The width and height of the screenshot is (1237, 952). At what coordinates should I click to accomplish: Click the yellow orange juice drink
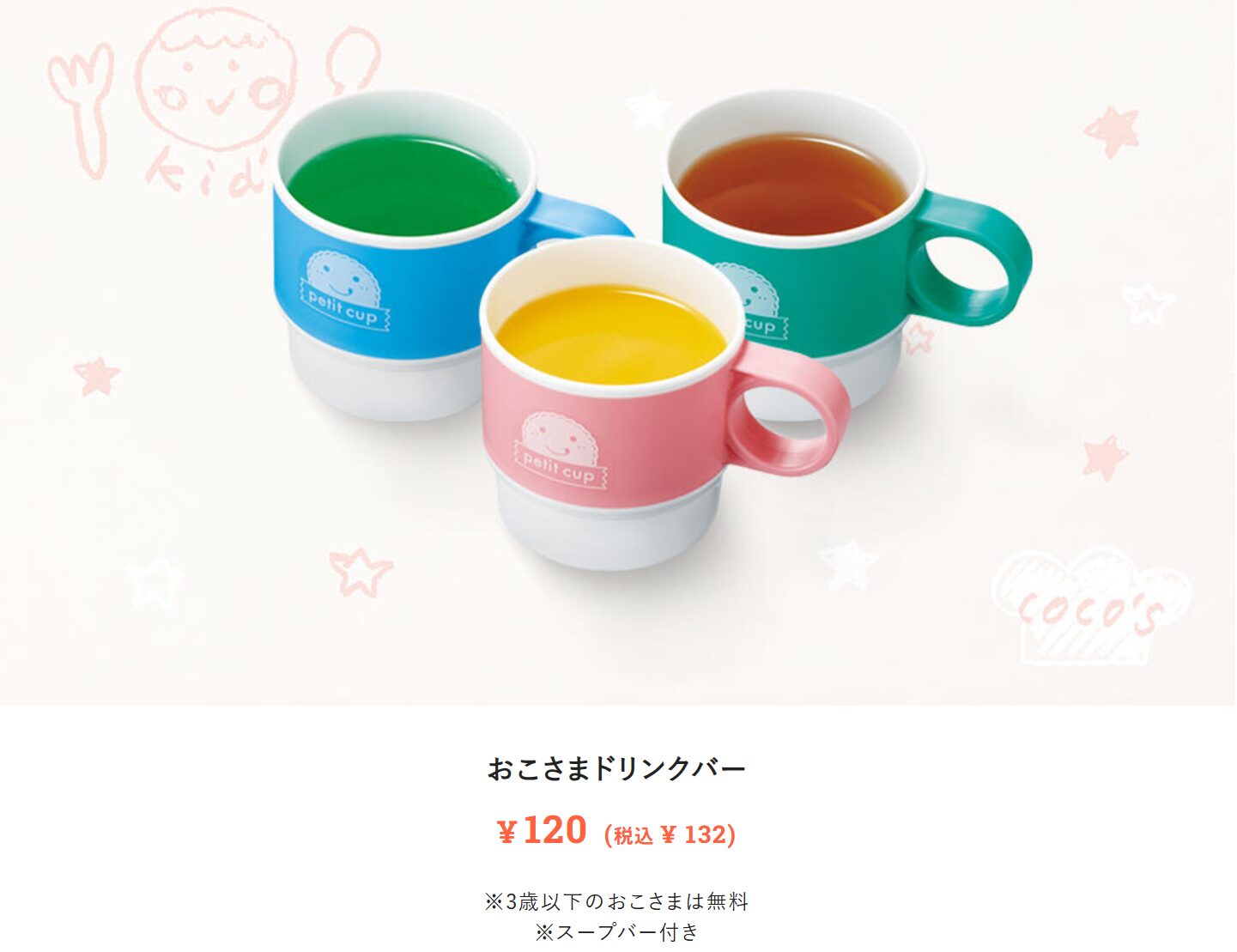[611, 334]
